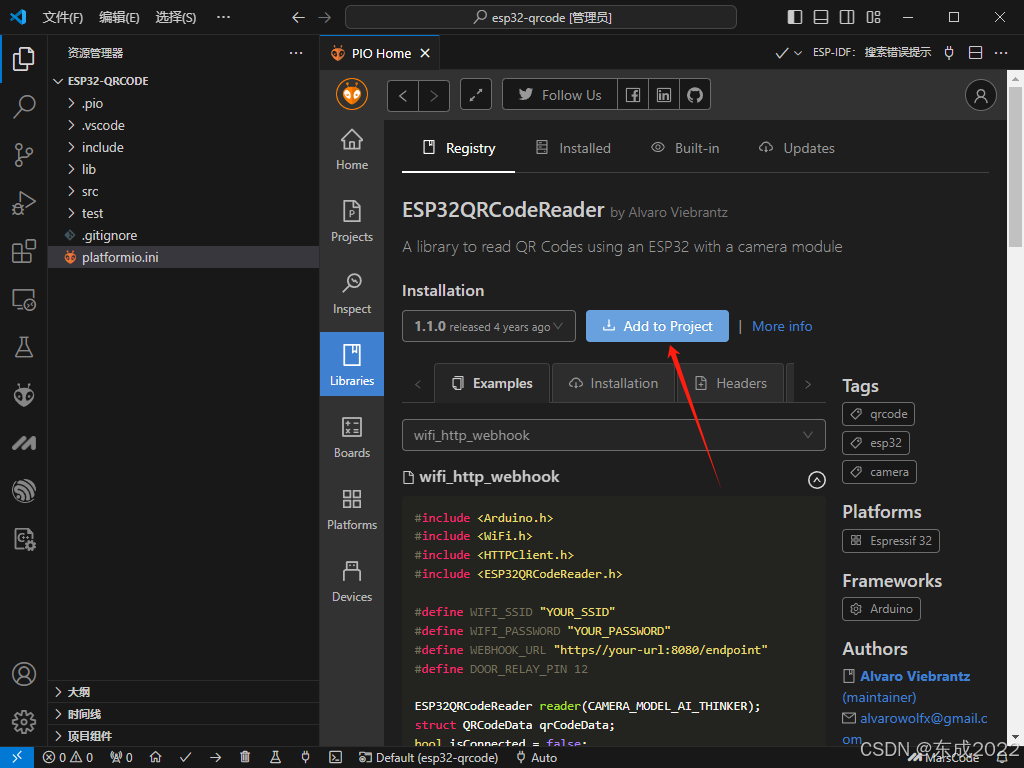
Task: Switch to the Built-in libraries tab
Action: click(685, 148)
